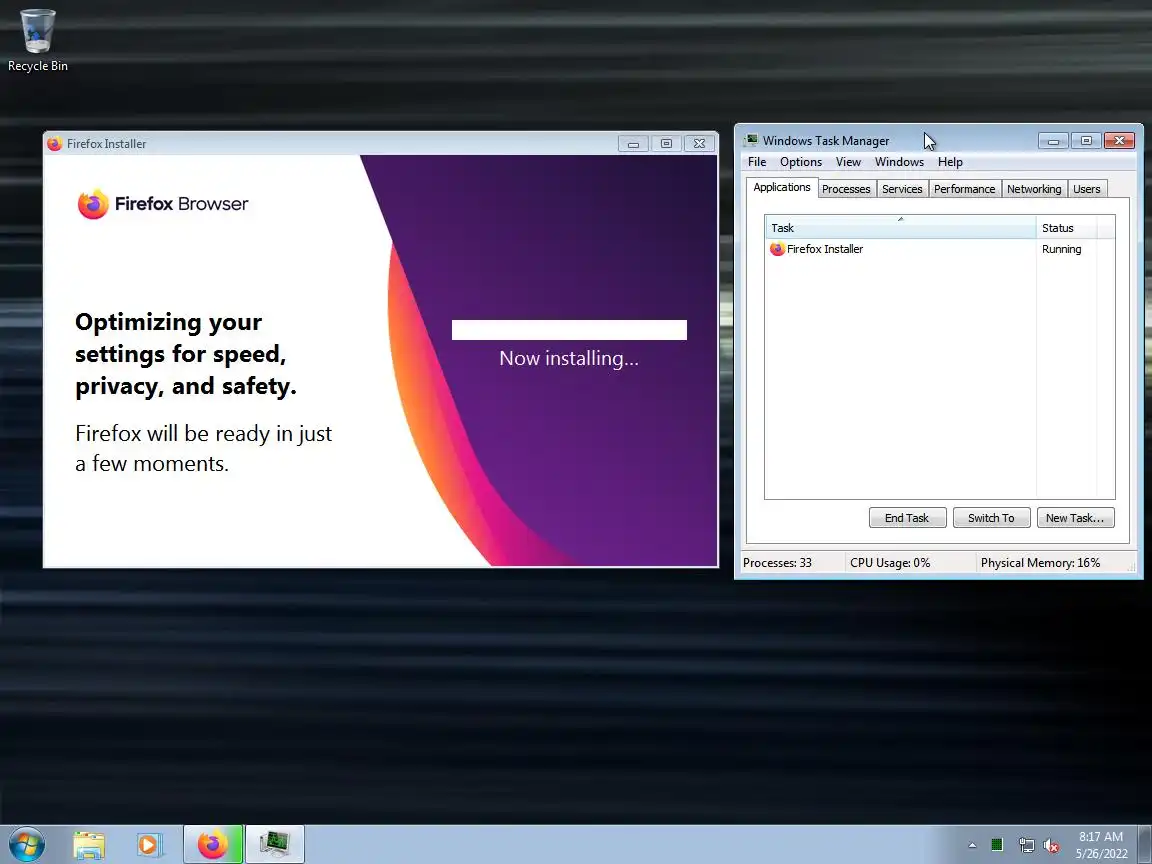Click the Firefox logo in the installer

point(93,204)
